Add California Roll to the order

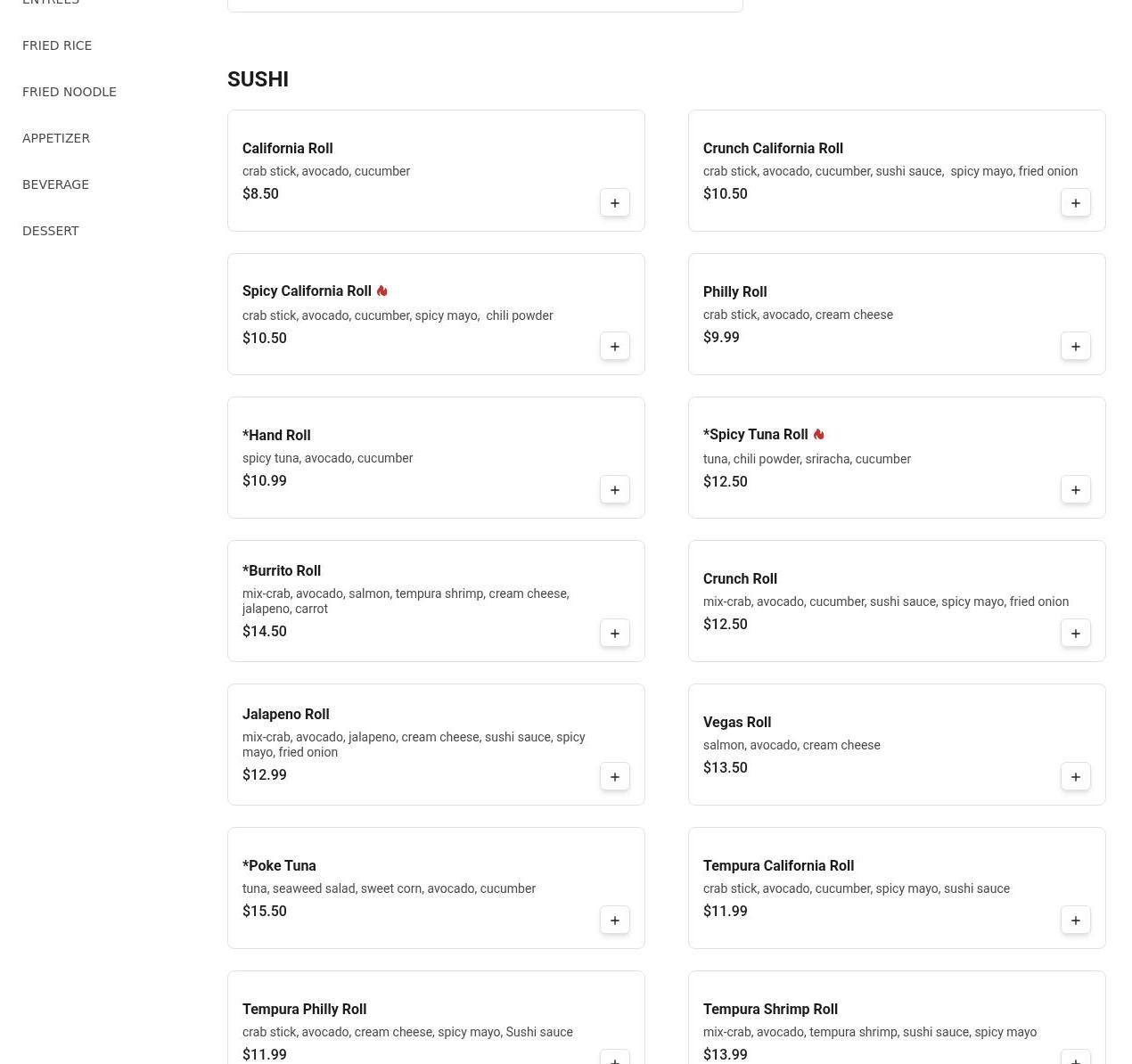(614, 203)
